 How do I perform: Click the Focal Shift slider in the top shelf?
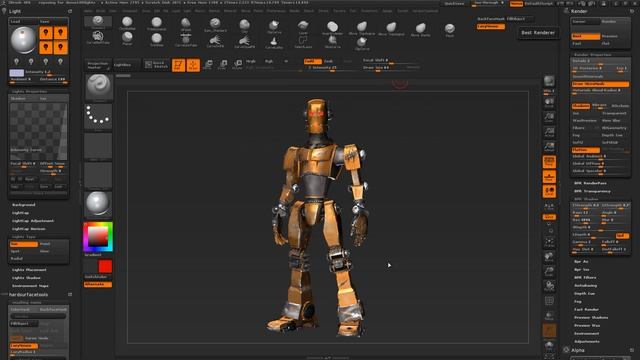click(x=391, y=60)
